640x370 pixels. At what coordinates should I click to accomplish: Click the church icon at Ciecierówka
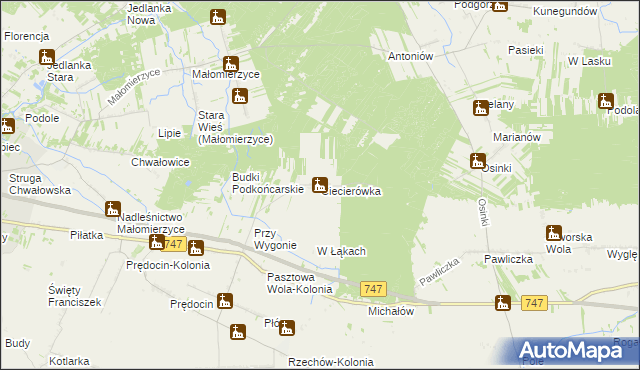(x=320, y=185)
